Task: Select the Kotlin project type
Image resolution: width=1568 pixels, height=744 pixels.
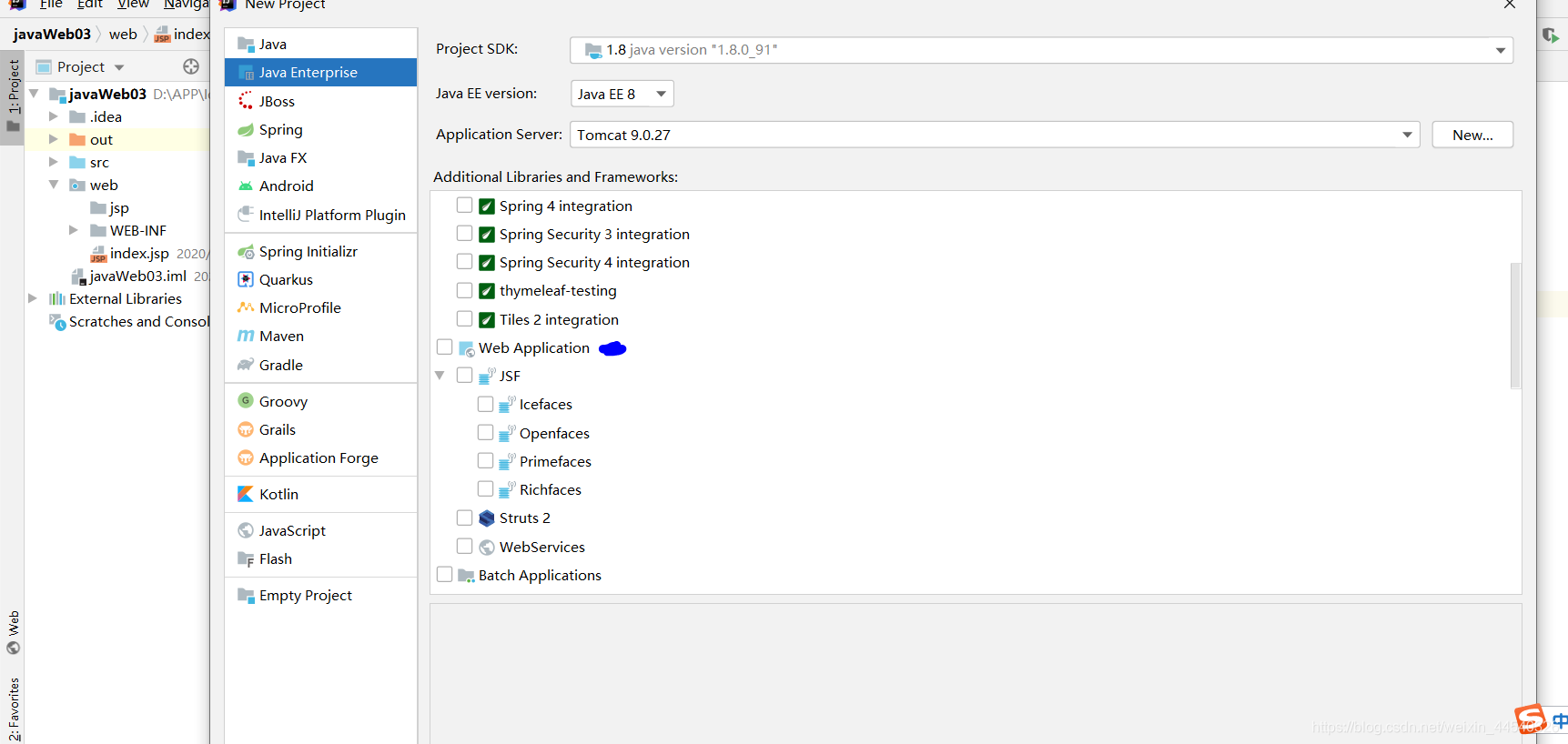Action: click(320, 494)
